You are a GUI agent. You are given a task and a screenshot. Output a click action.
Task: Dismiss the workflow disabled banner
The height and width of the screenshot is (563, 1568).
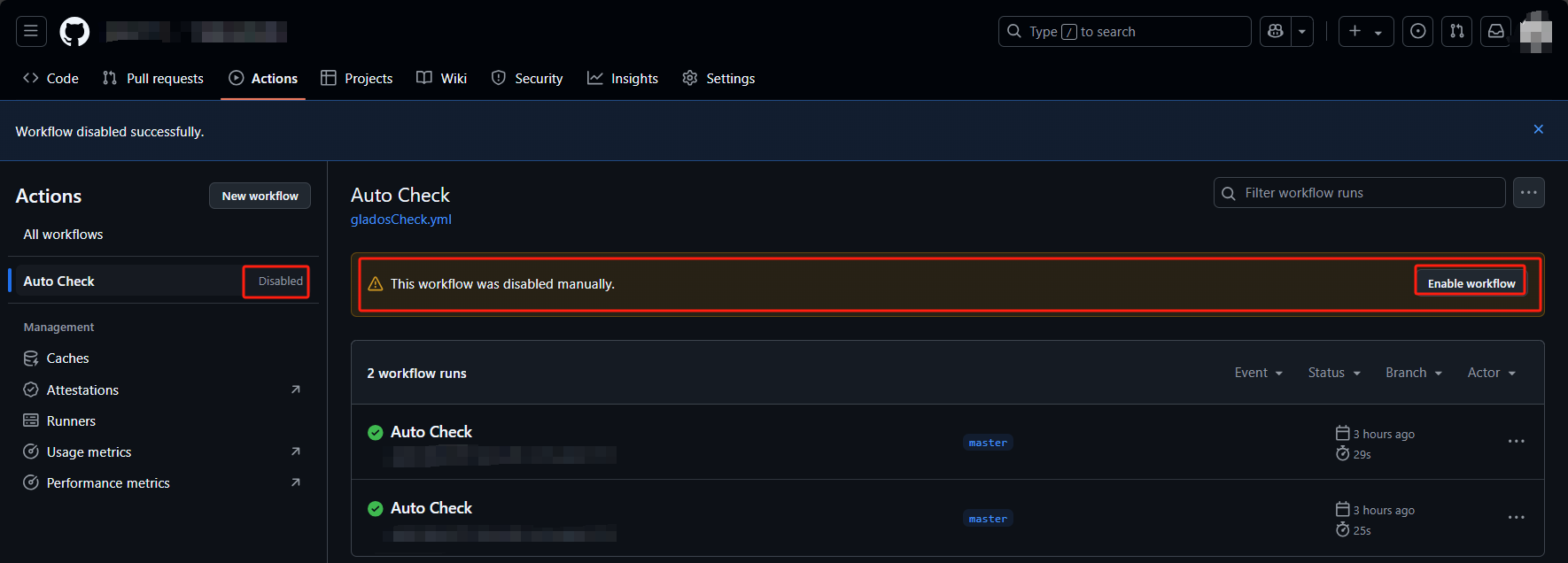pyautogui.click(x=1539, y=129)
